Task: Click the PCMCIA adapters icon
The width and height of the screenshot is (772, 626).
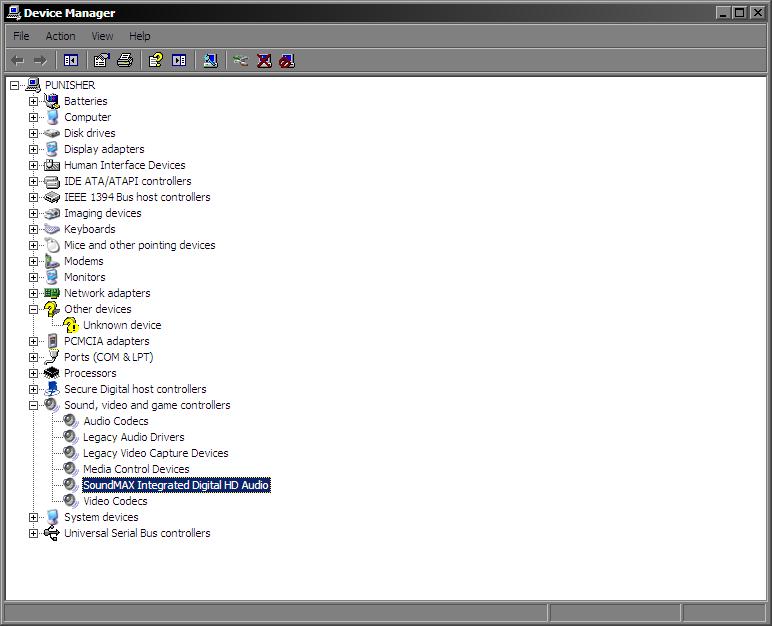Action: tap(52, 341)
